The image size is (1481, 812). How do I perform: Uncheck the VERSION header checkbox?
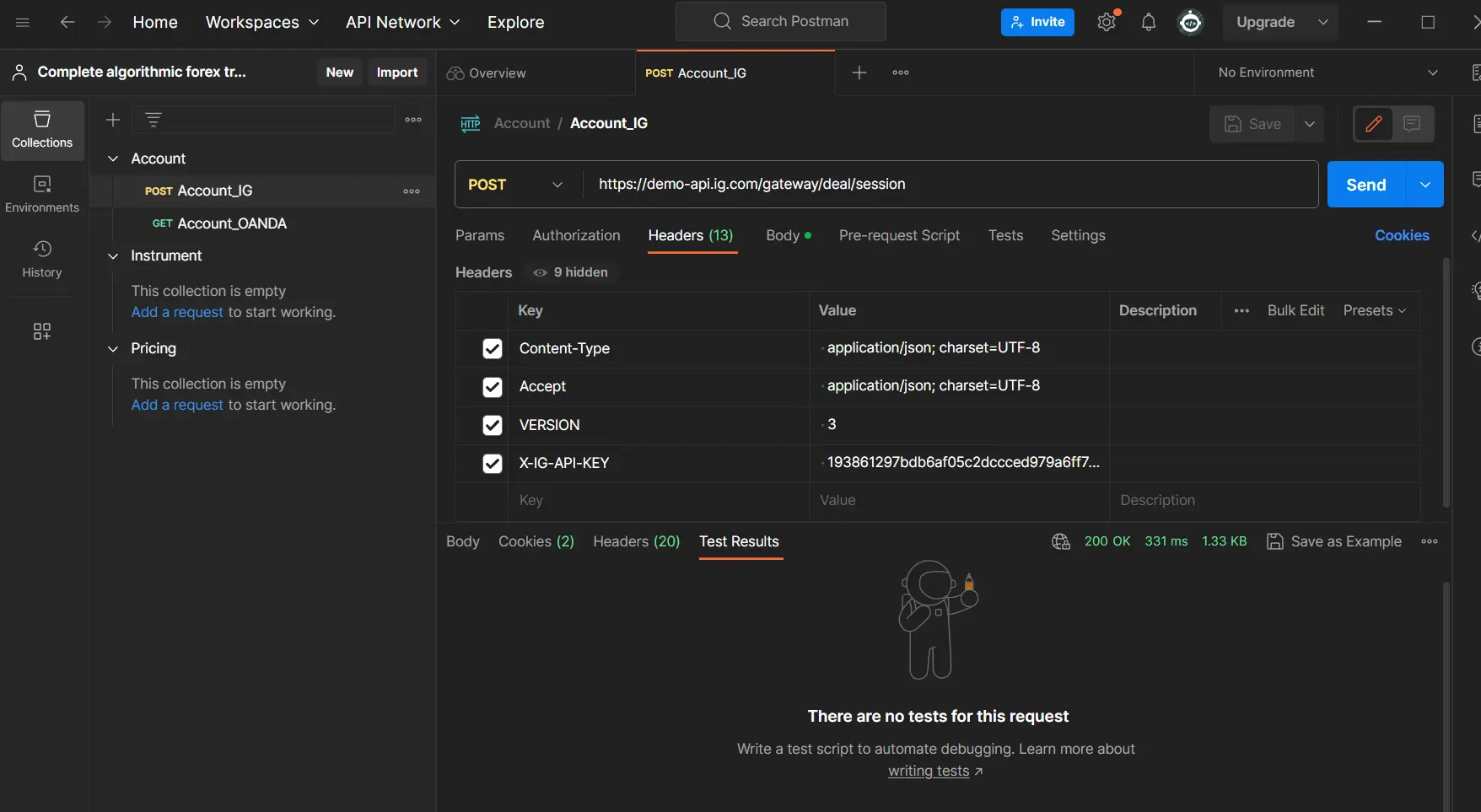point(493,425)
